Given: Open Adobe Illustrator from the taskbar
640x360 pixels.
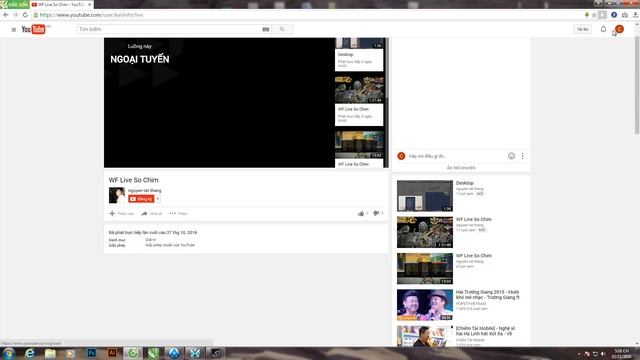Looking at the screenshot, I should [x=112, y=353].
